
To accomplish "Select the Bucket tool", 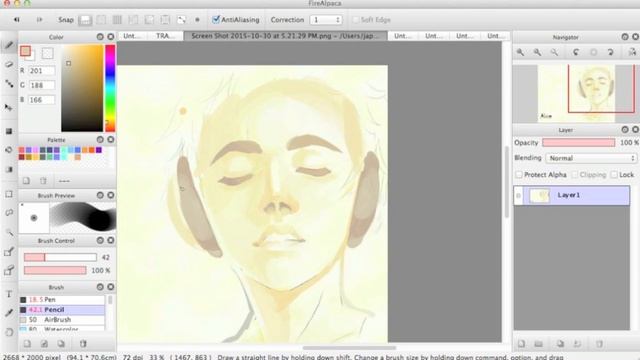I will pyautogui.click(x=9, y=150).
